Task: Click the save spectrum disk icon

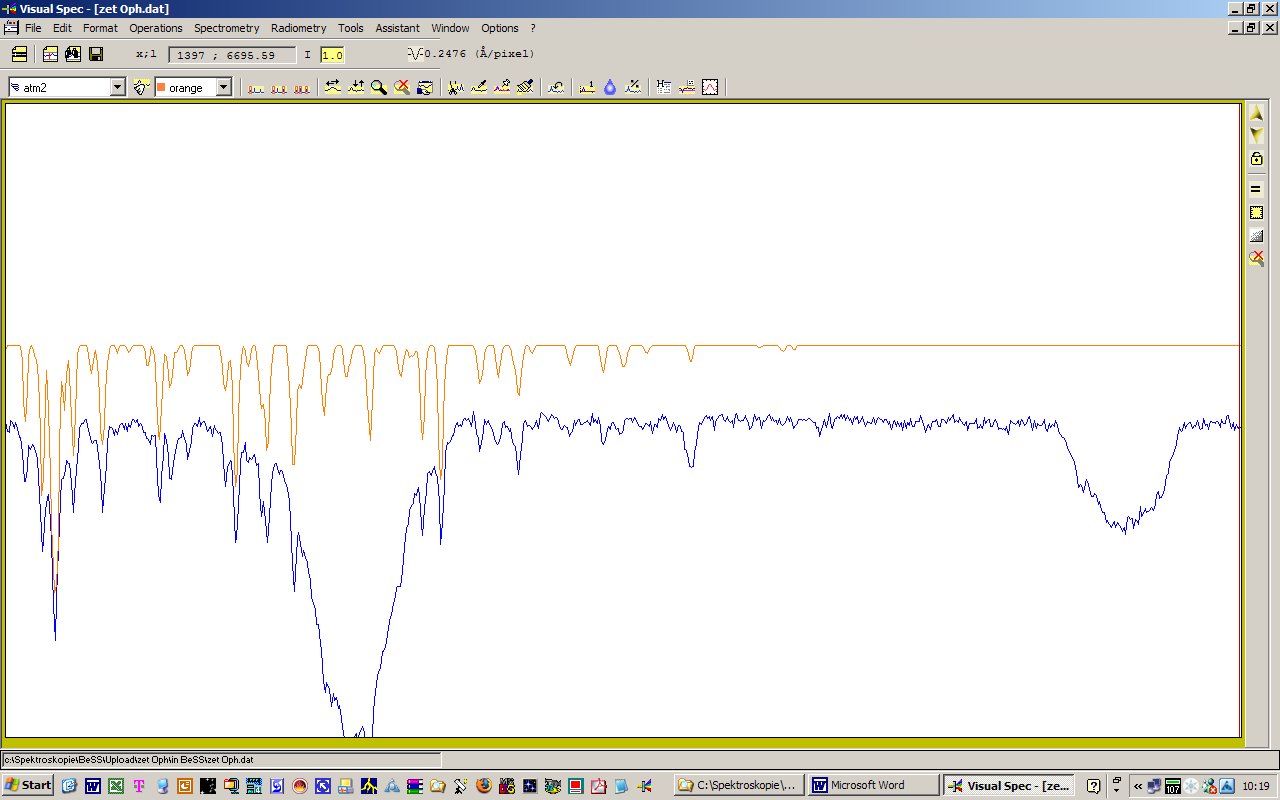Action: pyautogui.click(x=95, y=54)
